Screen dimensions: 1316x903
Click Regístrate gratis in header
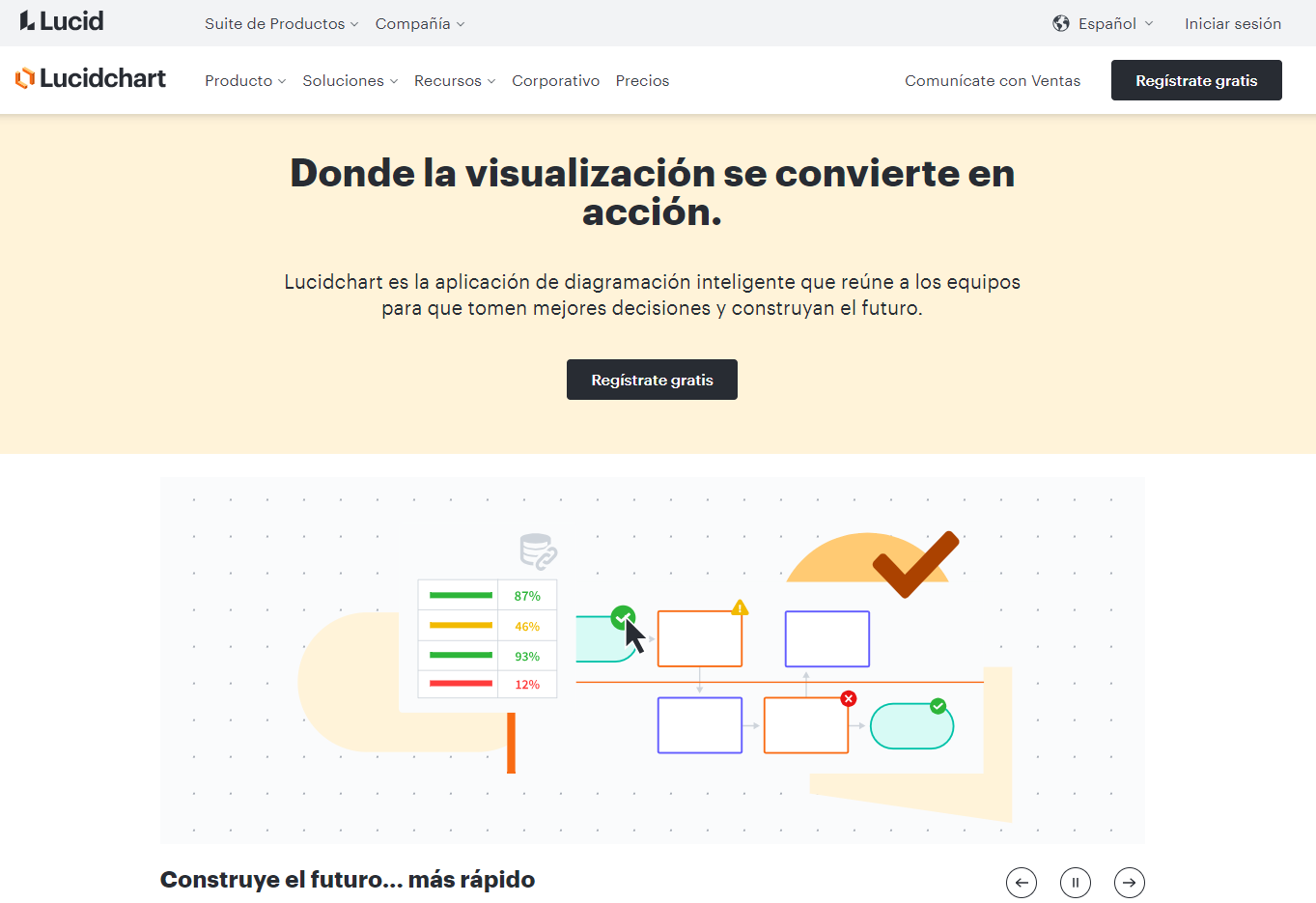[1196, 80]
